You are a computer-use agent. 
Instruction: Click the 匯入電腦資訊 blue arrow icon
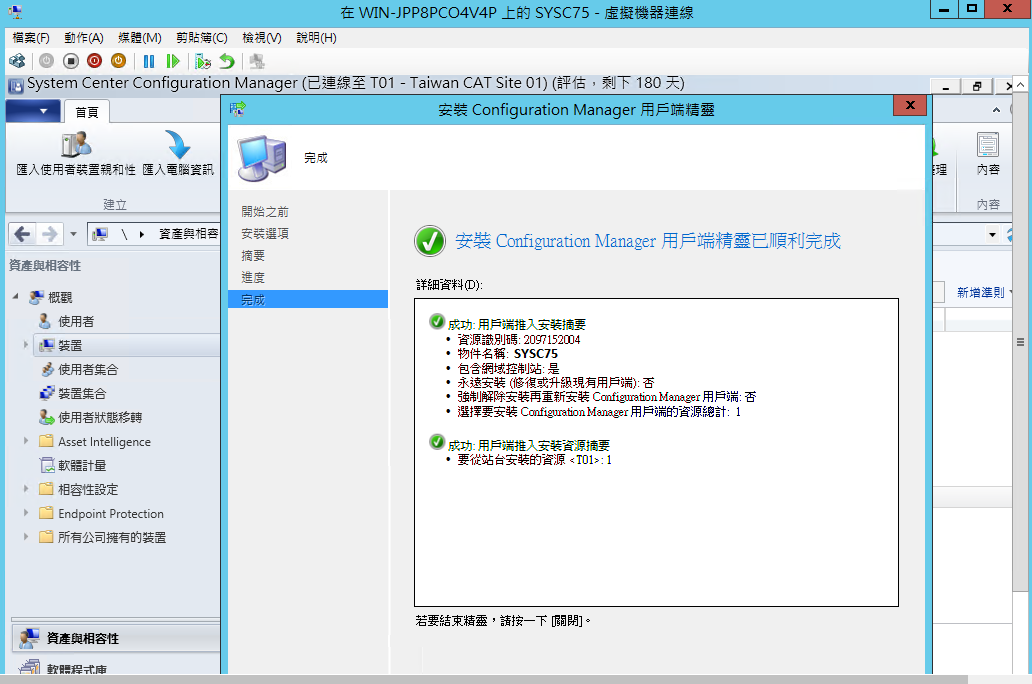pyautogui.click(x=178, y=145)
